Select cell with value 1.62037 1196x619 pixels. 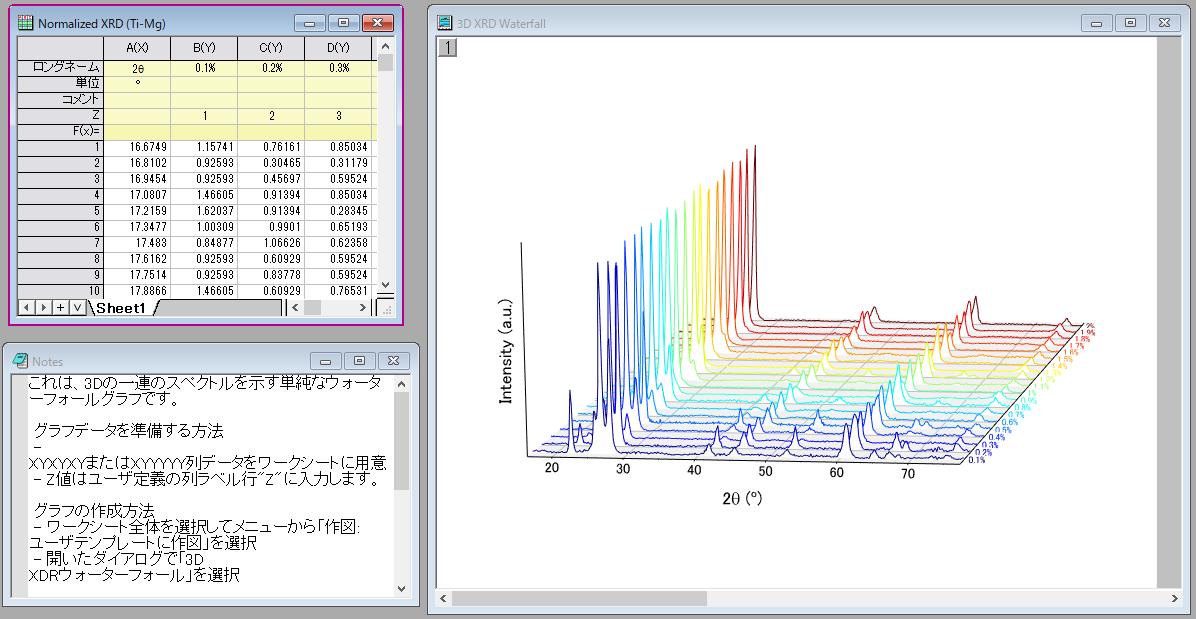coord(204,211)
